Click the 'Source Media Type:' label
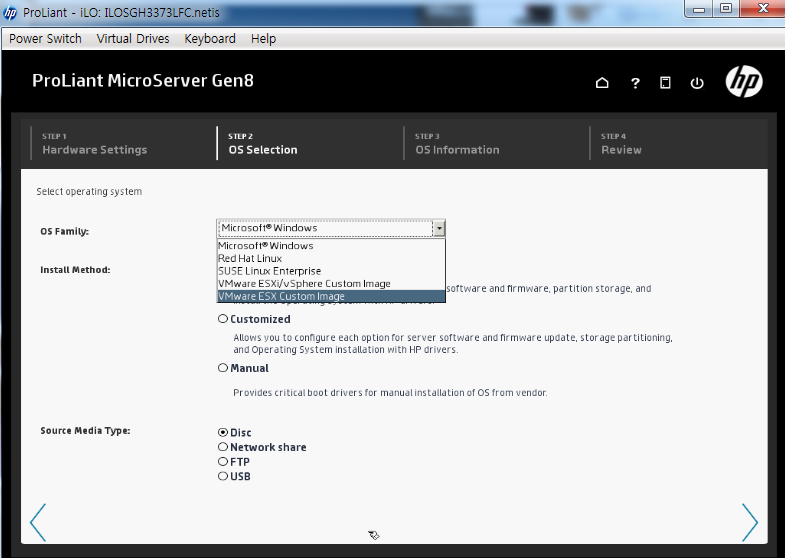785x558 pixels. pos(85,430)
